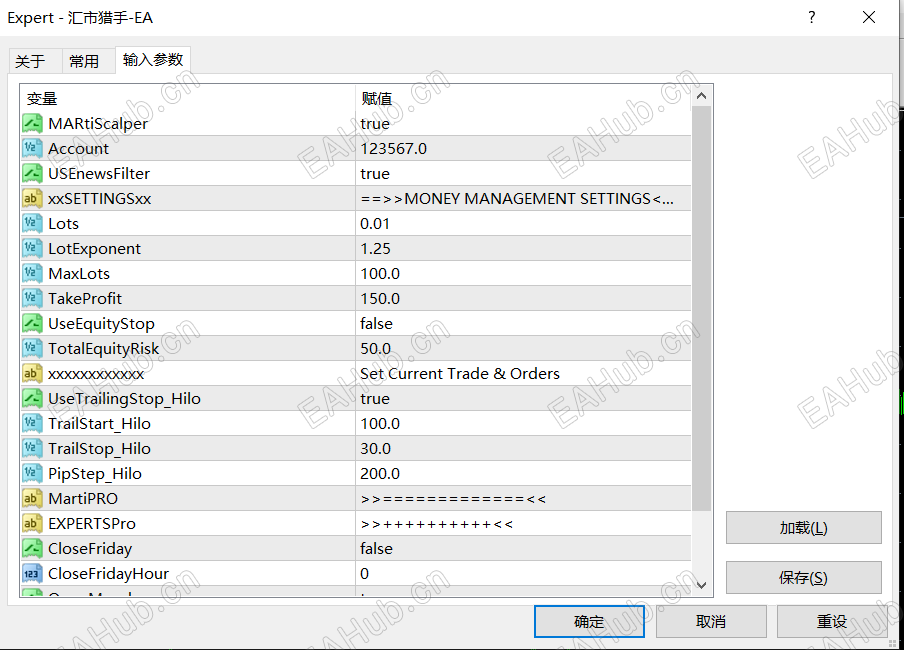The height and width of the screenshot is (650, 904).
Task: Select the LotExponent variable name
Action: pos(95,249)
